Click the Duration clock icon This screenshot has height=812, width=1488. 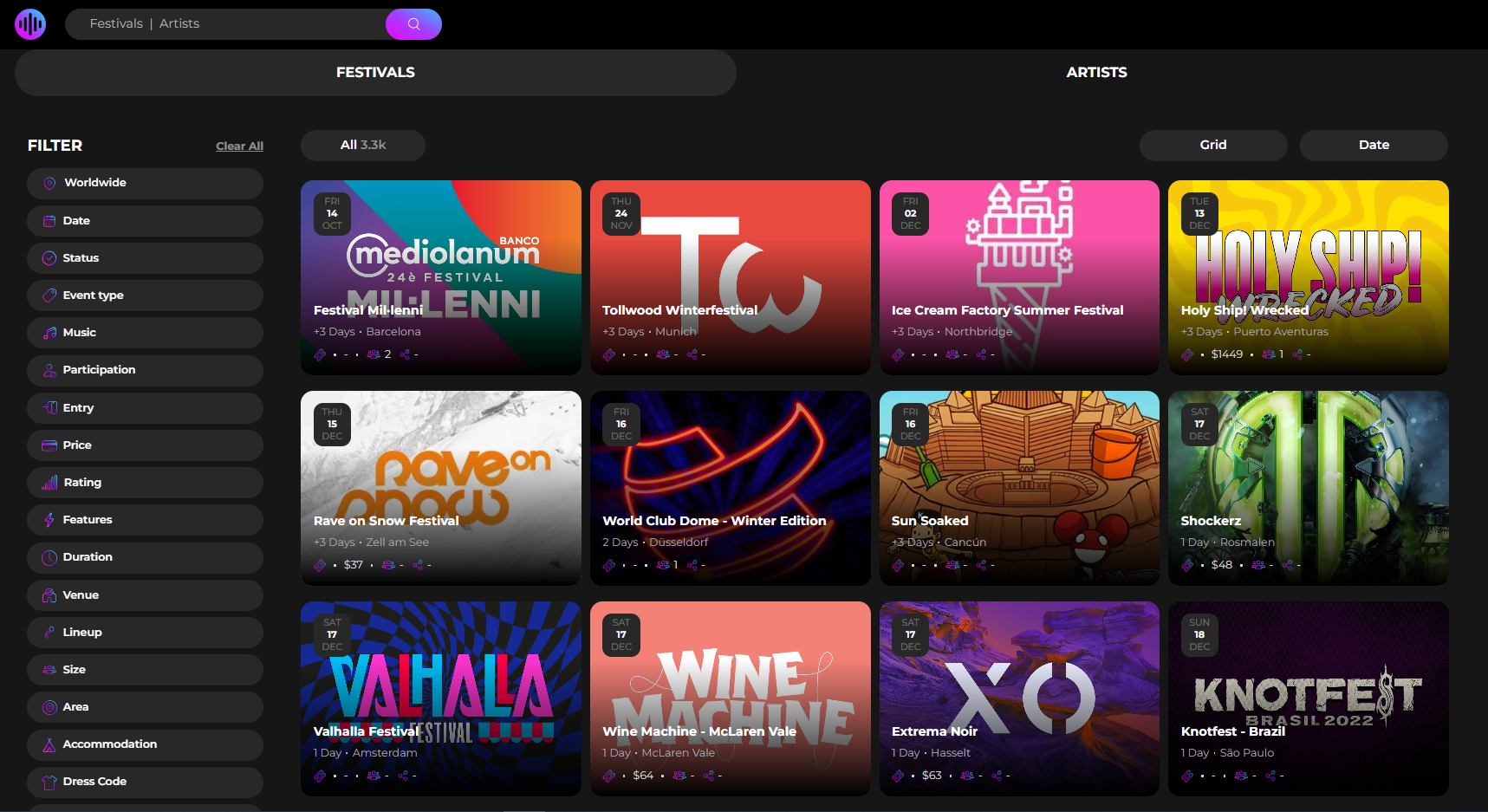tap(49, 557)
